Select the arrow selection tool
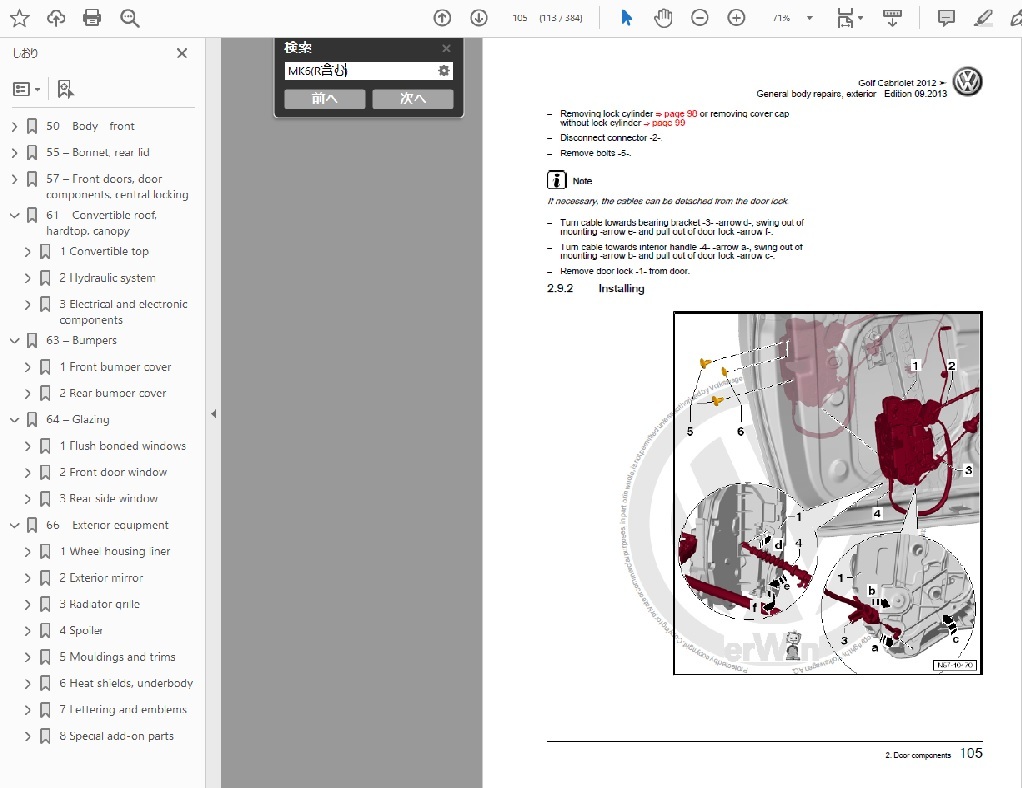 [626, 18]
